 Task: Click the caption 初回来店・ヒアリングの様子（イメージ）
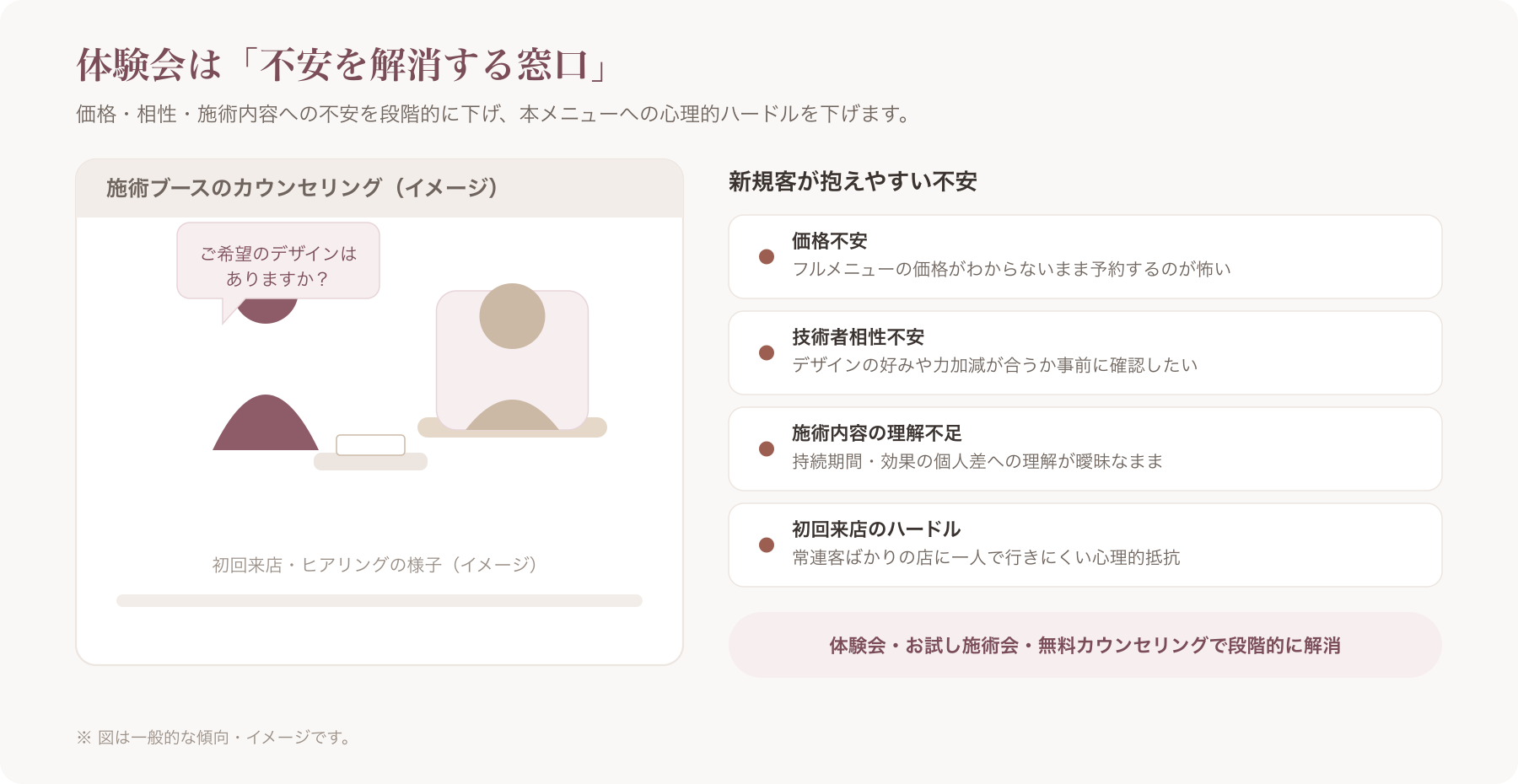point(374,564)
